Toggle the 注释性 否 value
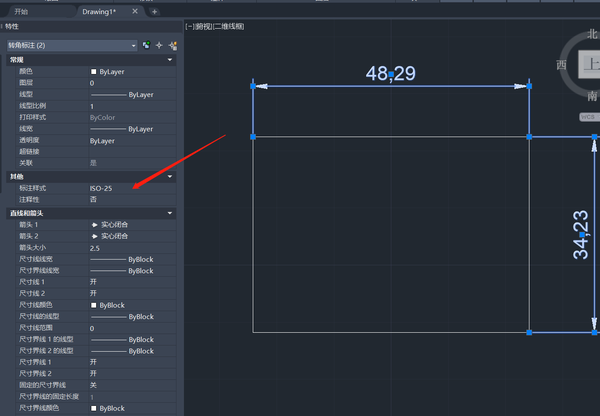600x416 pixels. [x=132, y=199]
